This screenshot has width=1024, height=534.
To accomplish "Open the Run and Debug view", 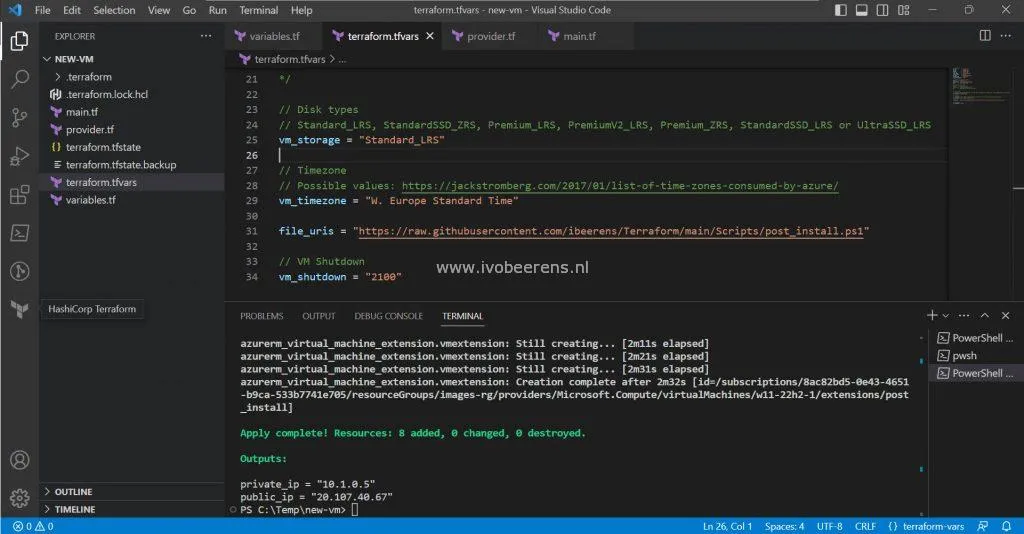I will pos(20,156).
